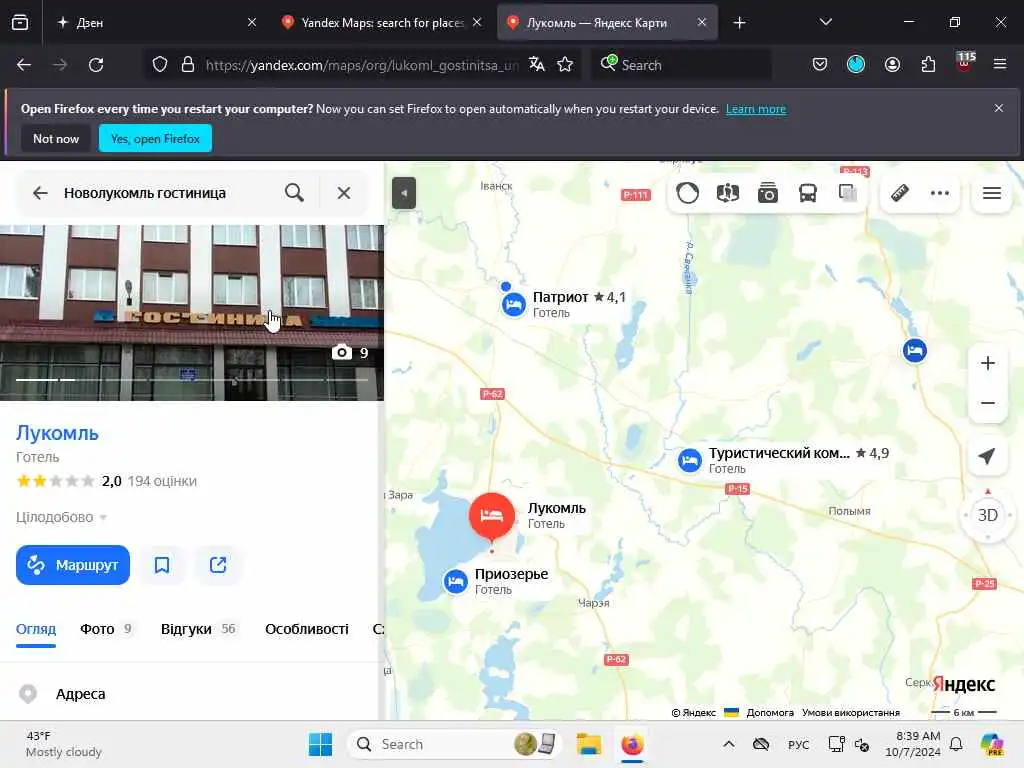Show hidden system tray icons chevron
Screen dimensions: 1024x768
(729, 744)
